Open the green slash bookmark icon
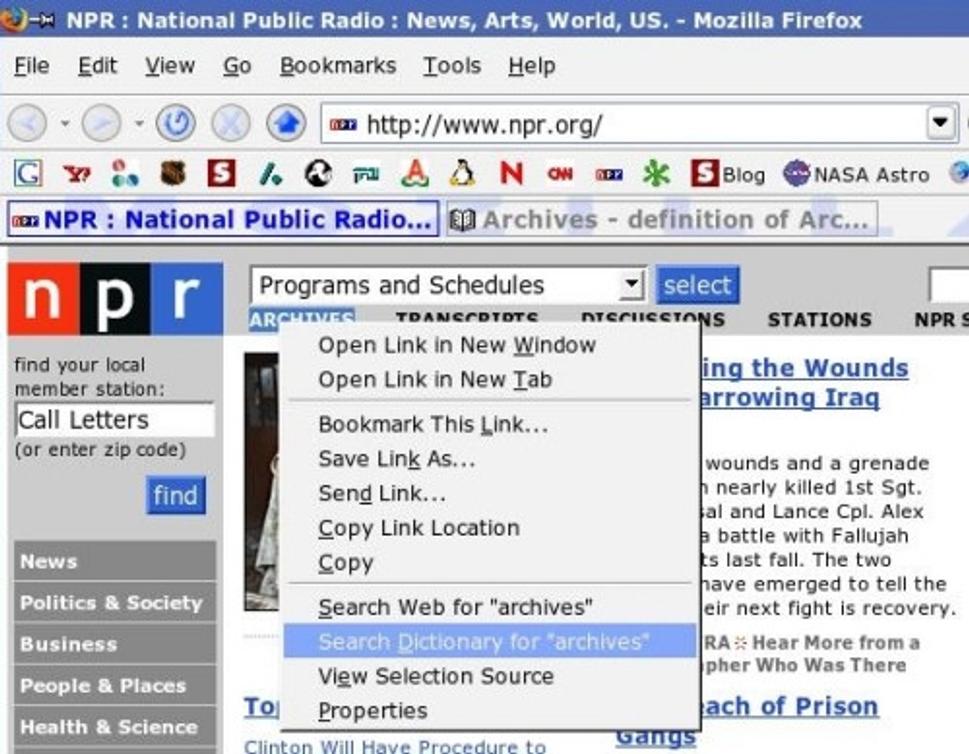Screen dimensions: 969x754 click(x=270, y=174)
